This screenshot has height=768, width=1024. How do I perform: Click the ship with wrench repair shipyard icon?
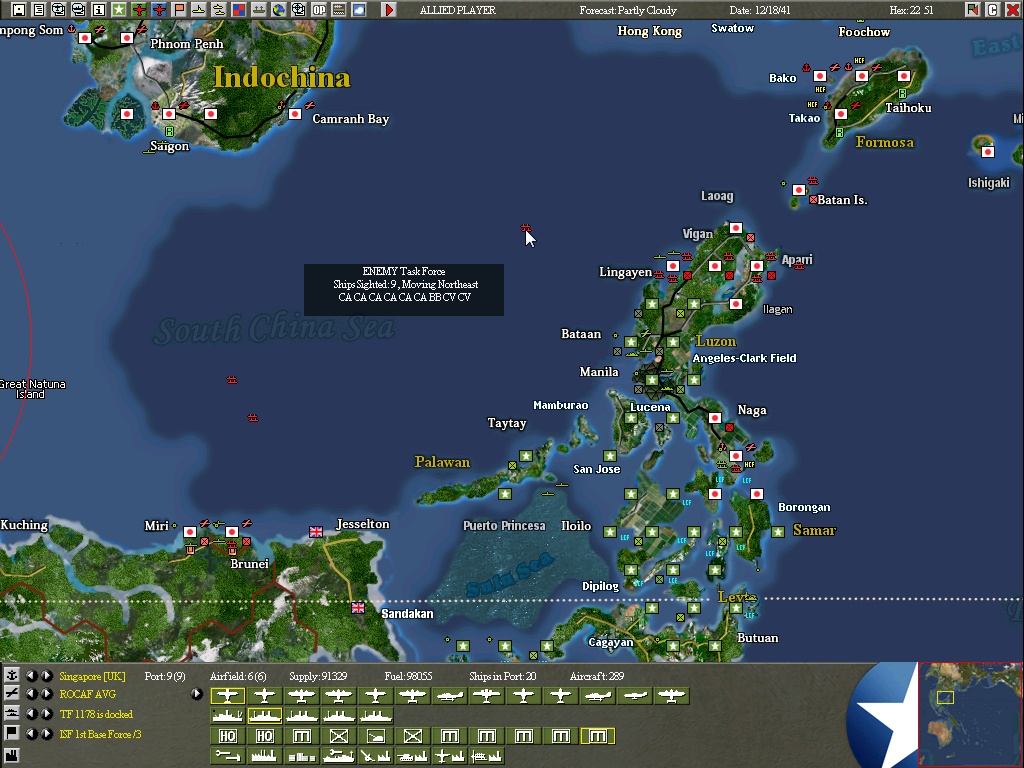tap(338, 756)
